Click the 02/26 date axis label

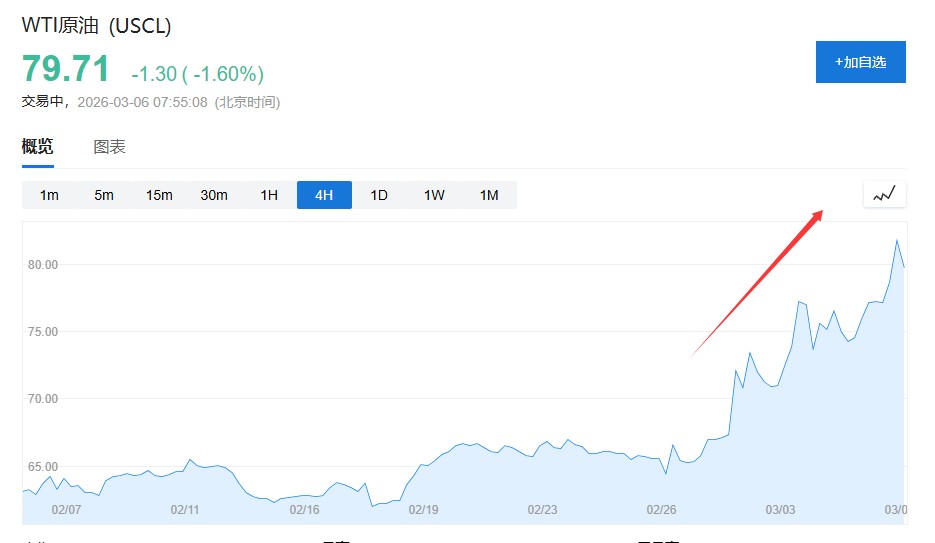click(661, 509)
